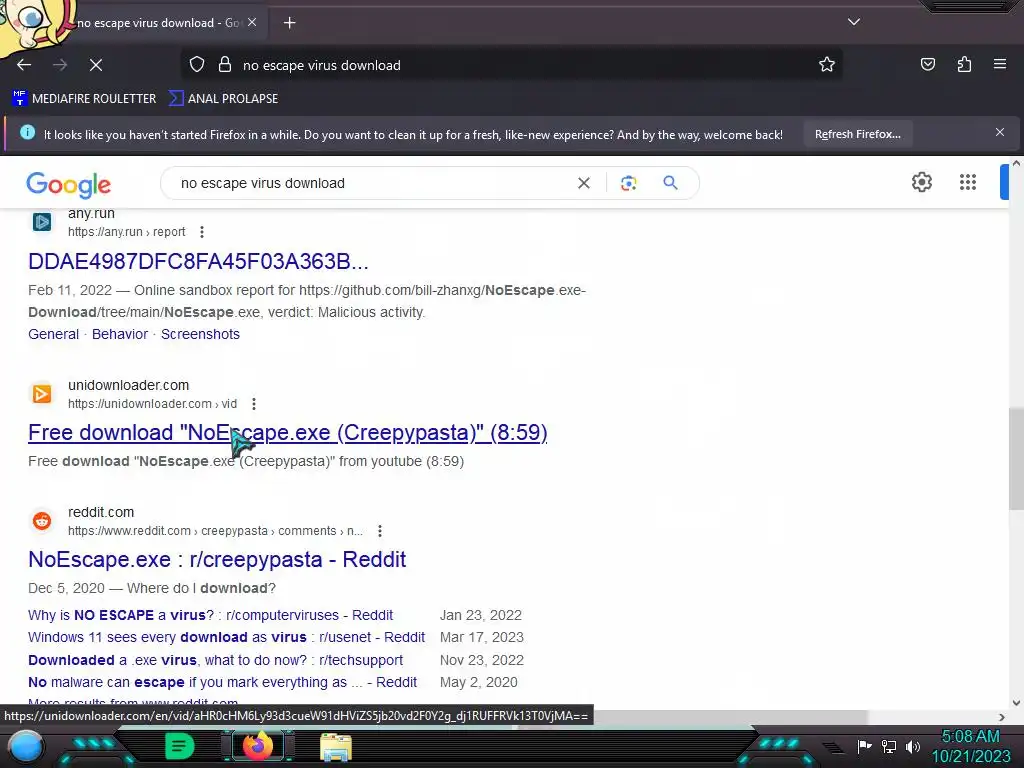1024x768 pixels.
Task: Switch to Firefox in the taskbar
Action: click(257, 746)
